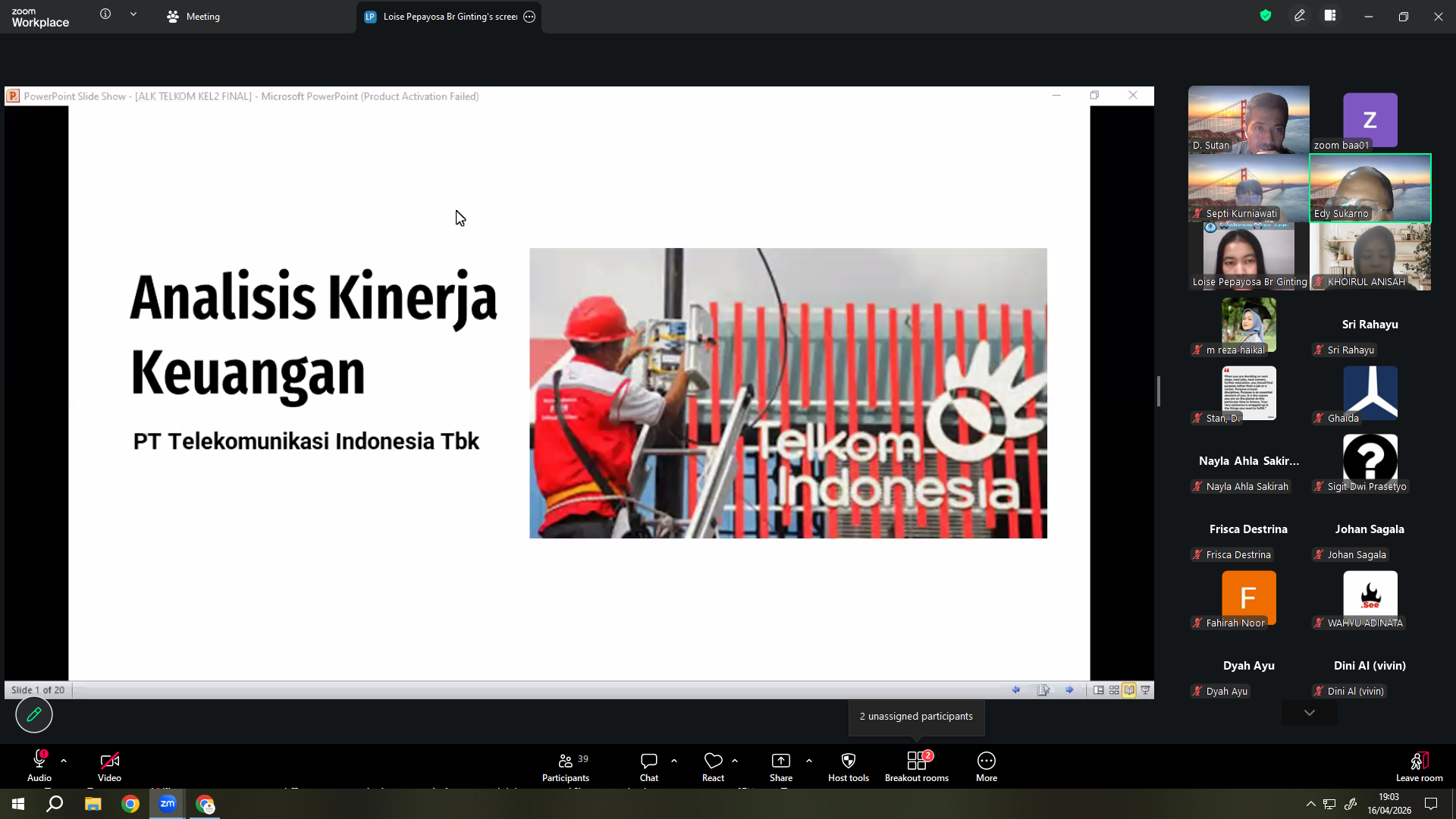Screen dimensions: 1456x819
Task: Select the Sigit Dwi Prasetyo participant tile
Action: [x=1370, y=461]
